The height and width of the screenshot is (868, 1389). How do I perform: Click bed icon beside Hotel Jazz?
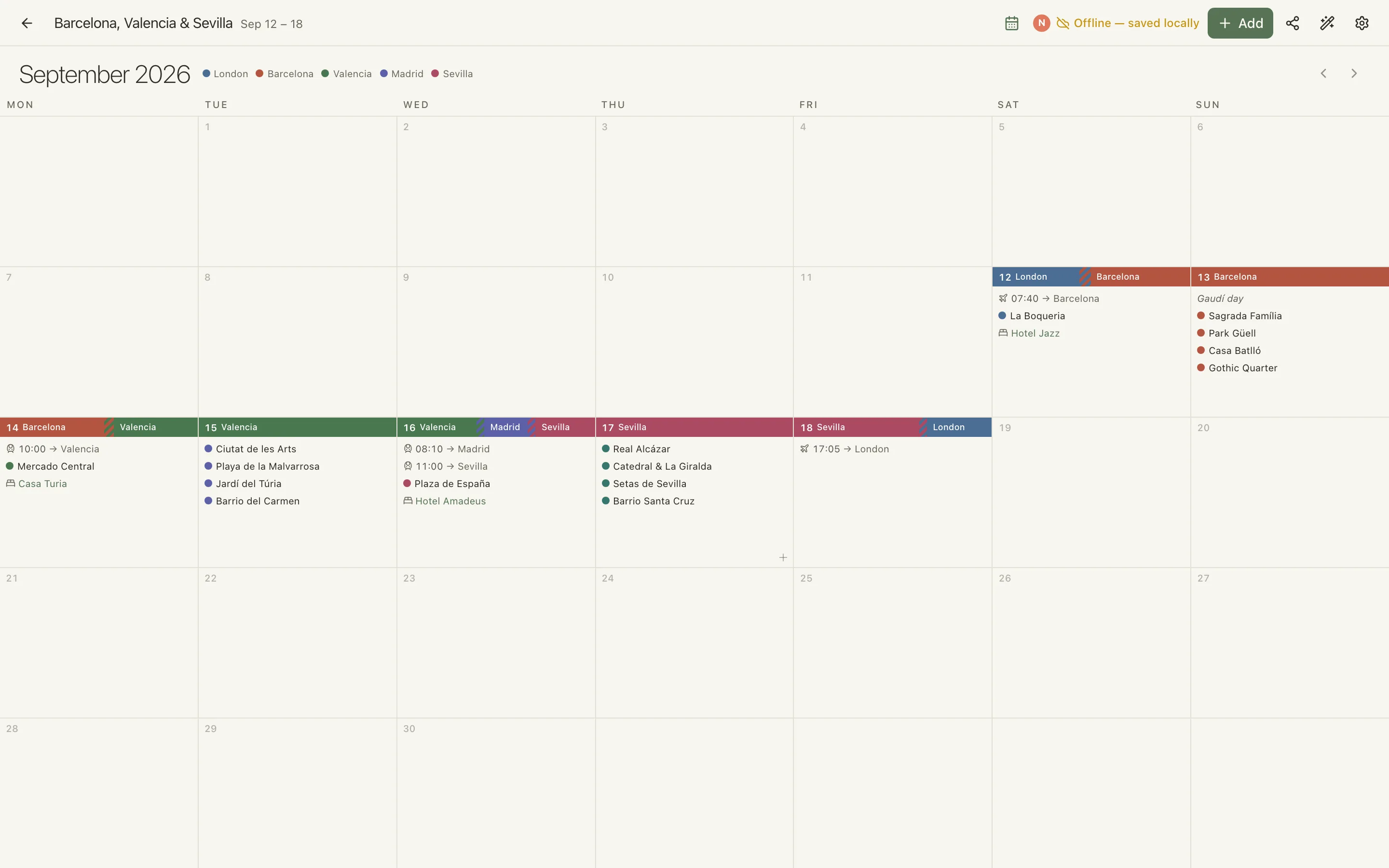[1003, 333]
